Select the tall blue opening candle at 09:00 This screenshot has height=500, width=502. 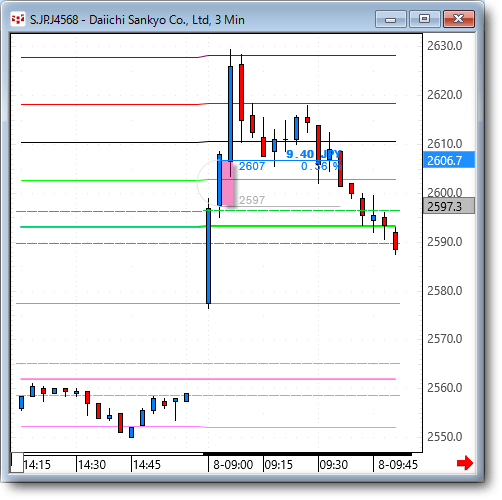(x=209, y=256)
